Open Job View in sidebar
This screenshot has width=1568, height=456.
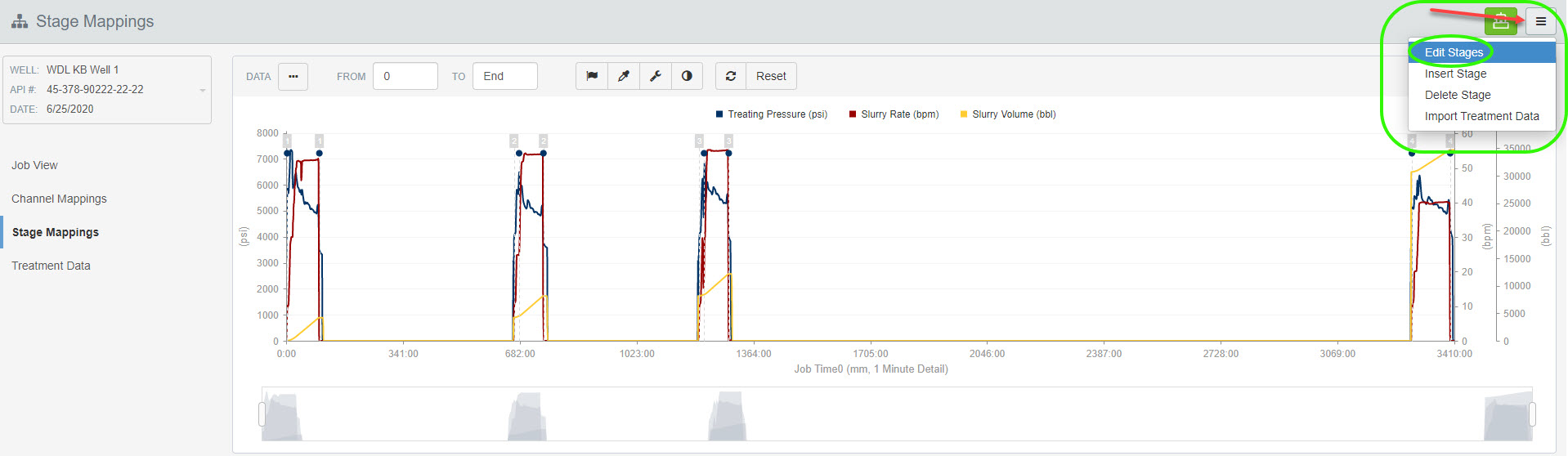tap(34, 165)
